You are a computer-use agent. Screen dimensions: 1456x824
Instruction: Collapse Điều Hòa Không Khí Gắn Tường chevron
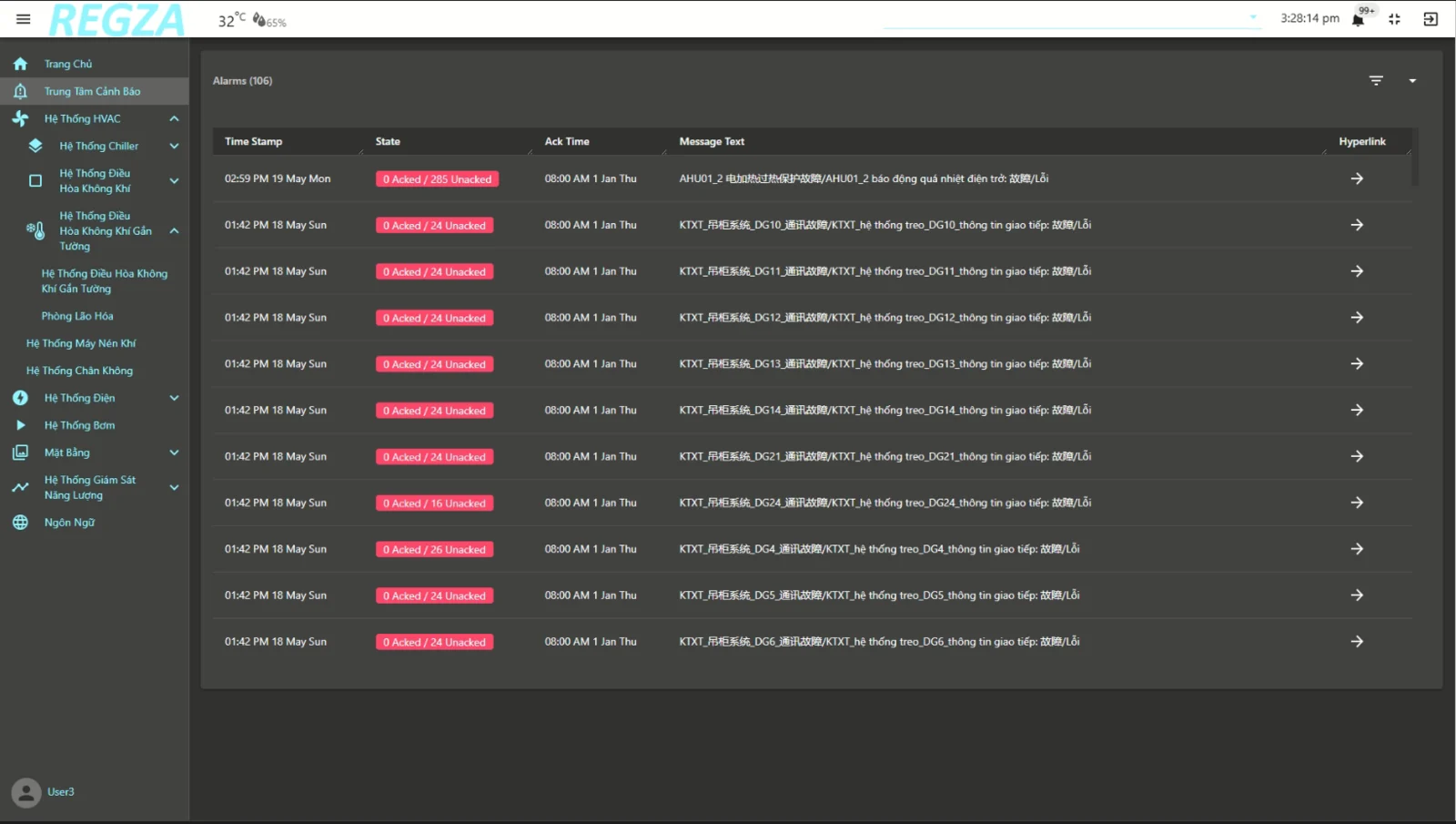174,230
